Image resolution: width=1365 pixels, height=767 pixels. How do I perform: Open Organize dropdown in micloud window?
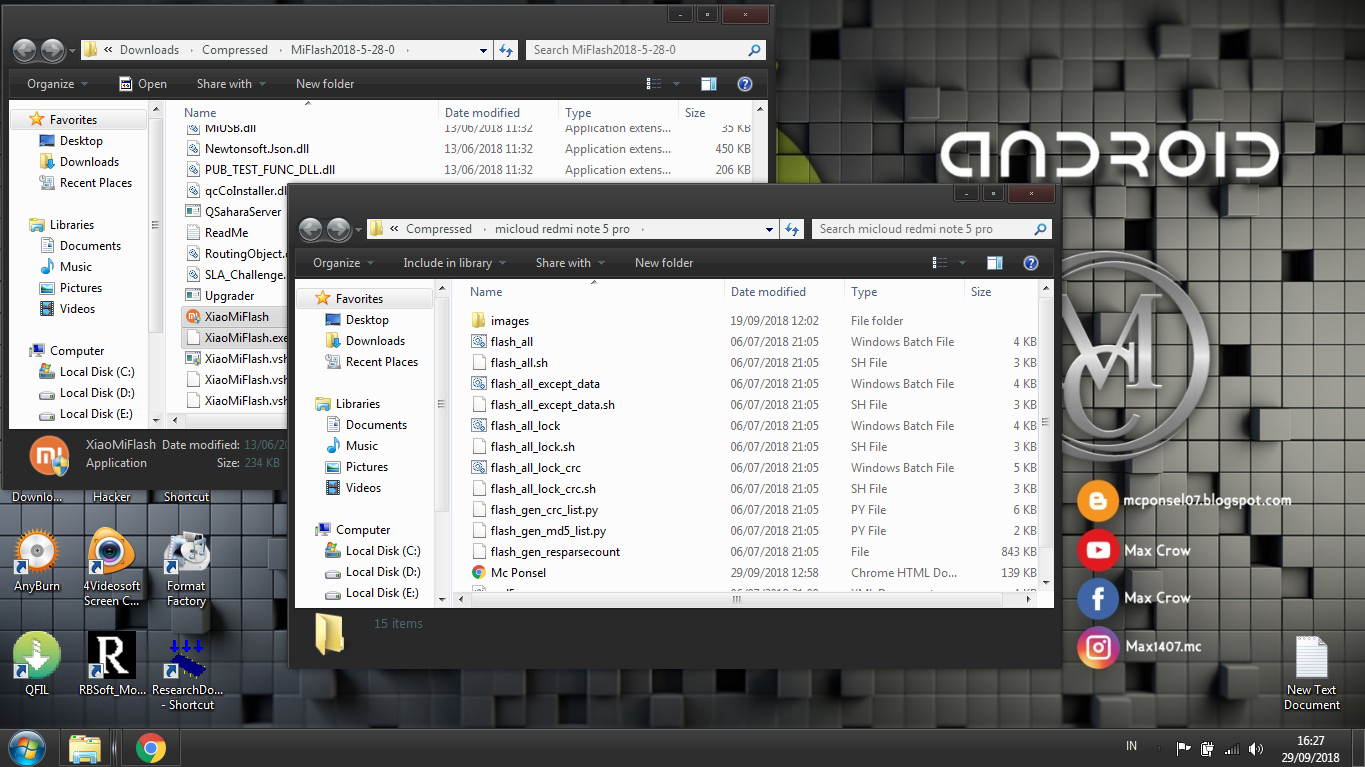coord(344,263)
